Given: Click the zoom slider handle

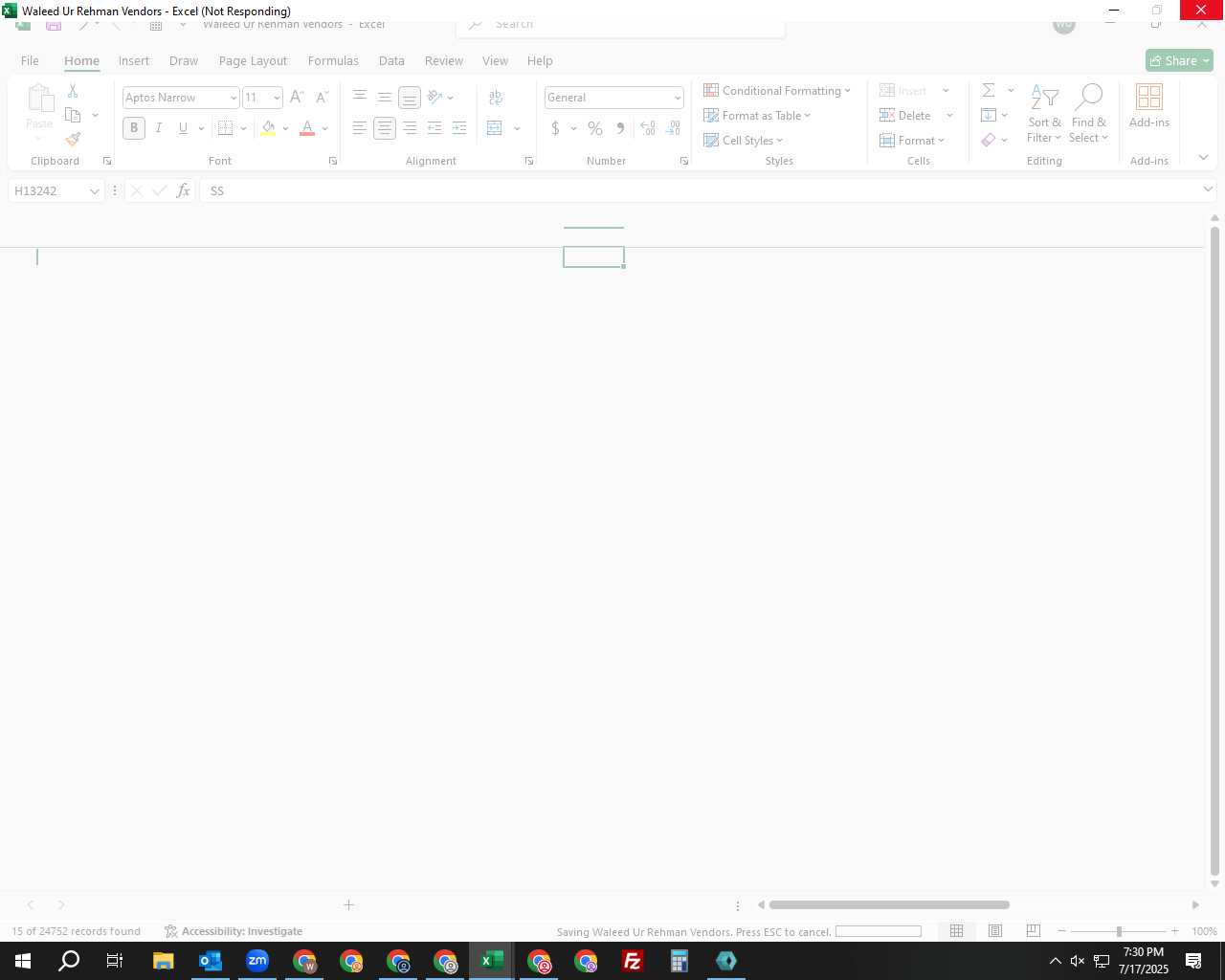Looking at the screenshot, I should pyautogui.click(x=1119, y=931).
